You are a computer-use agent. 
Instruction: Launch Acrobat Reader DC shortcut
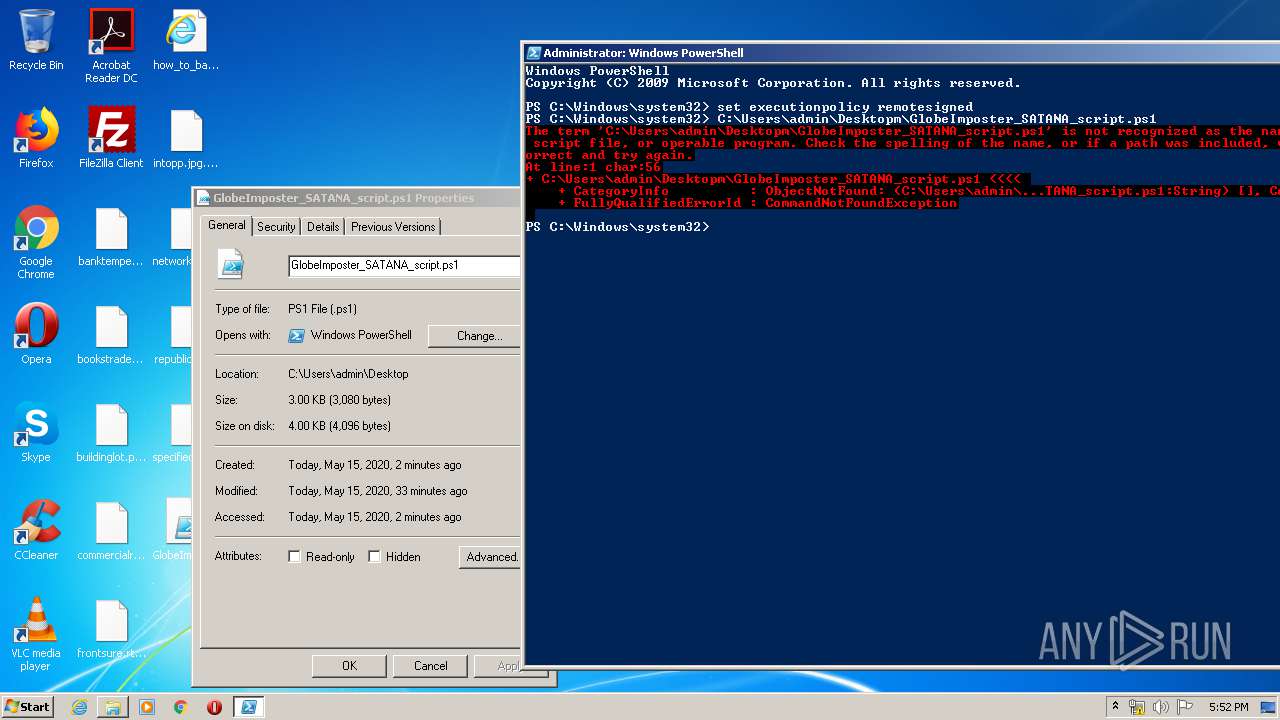[111, 46]
